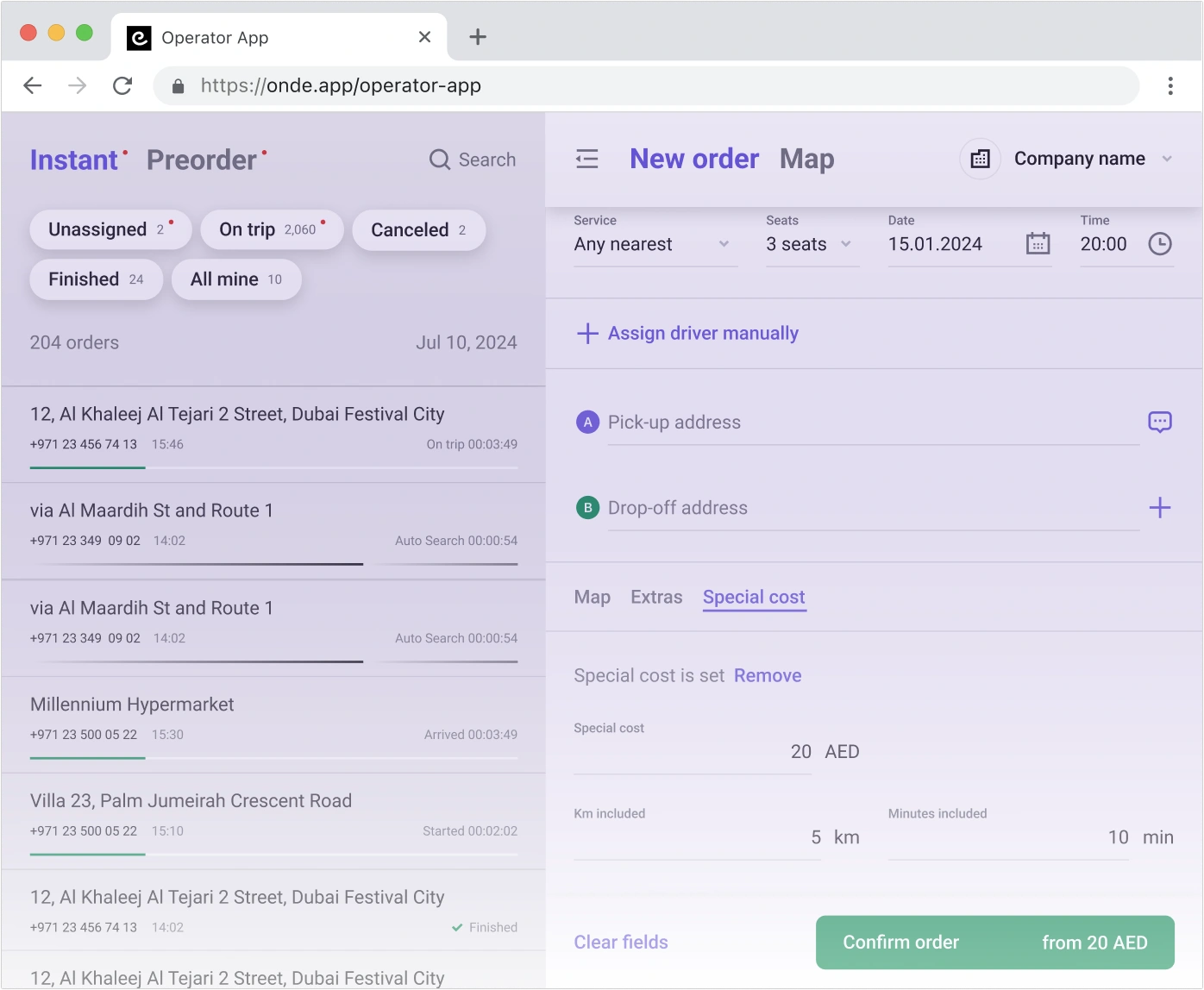Open the browser three-dot menu
The height and width of the screenshot is (990, 1204).
(1170, 85)
